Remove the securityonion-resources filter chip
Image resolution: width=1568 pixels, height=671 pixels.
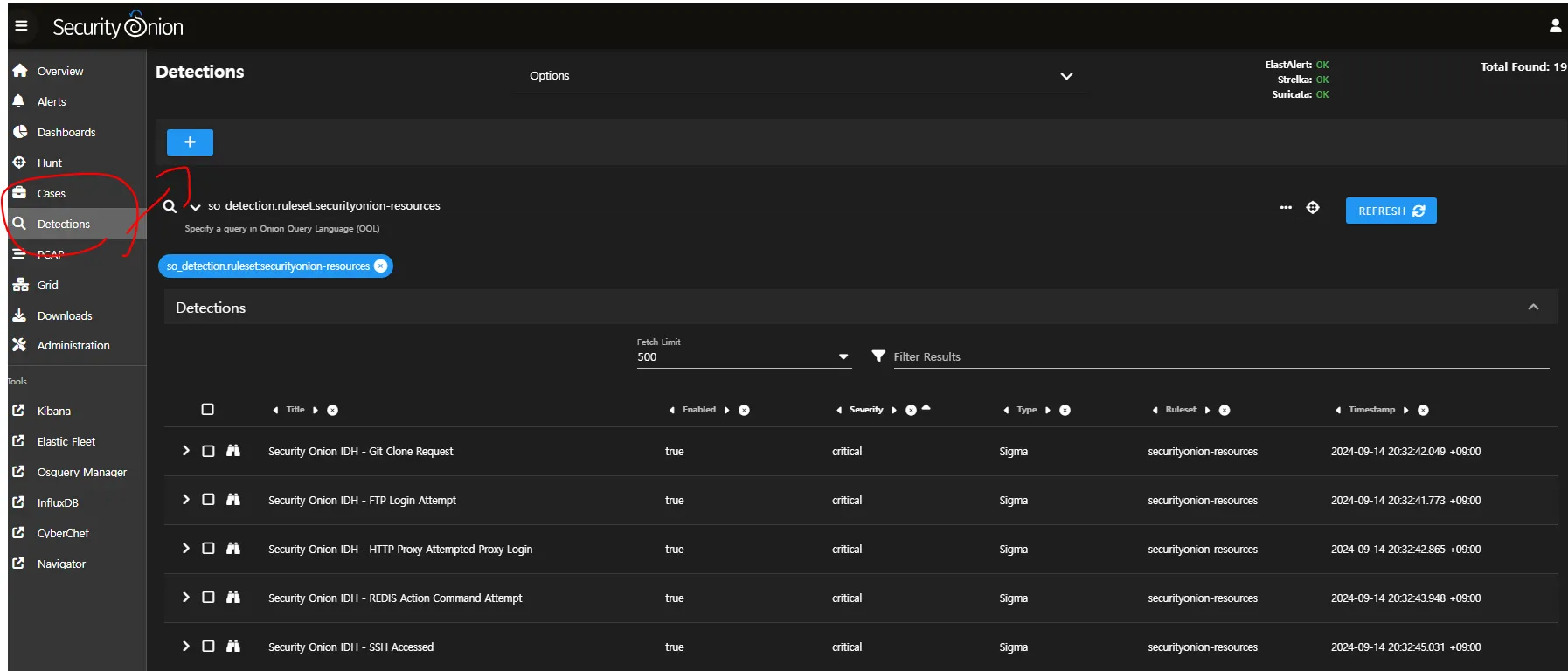(x=381, y=266)
